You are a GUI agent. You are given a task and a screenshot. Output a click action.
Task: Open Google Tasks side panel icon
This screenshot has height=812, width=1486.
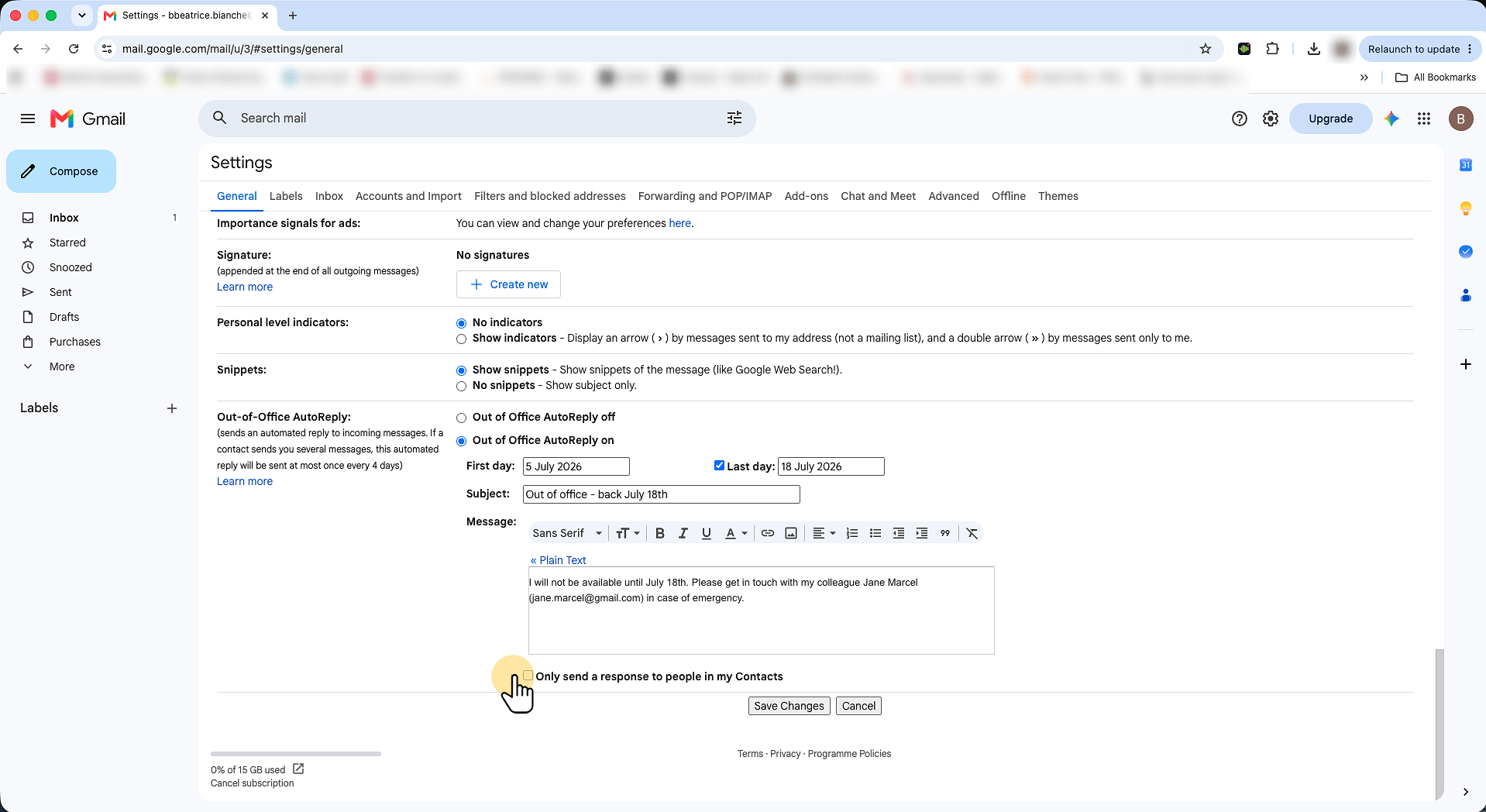click(1465, 252)
